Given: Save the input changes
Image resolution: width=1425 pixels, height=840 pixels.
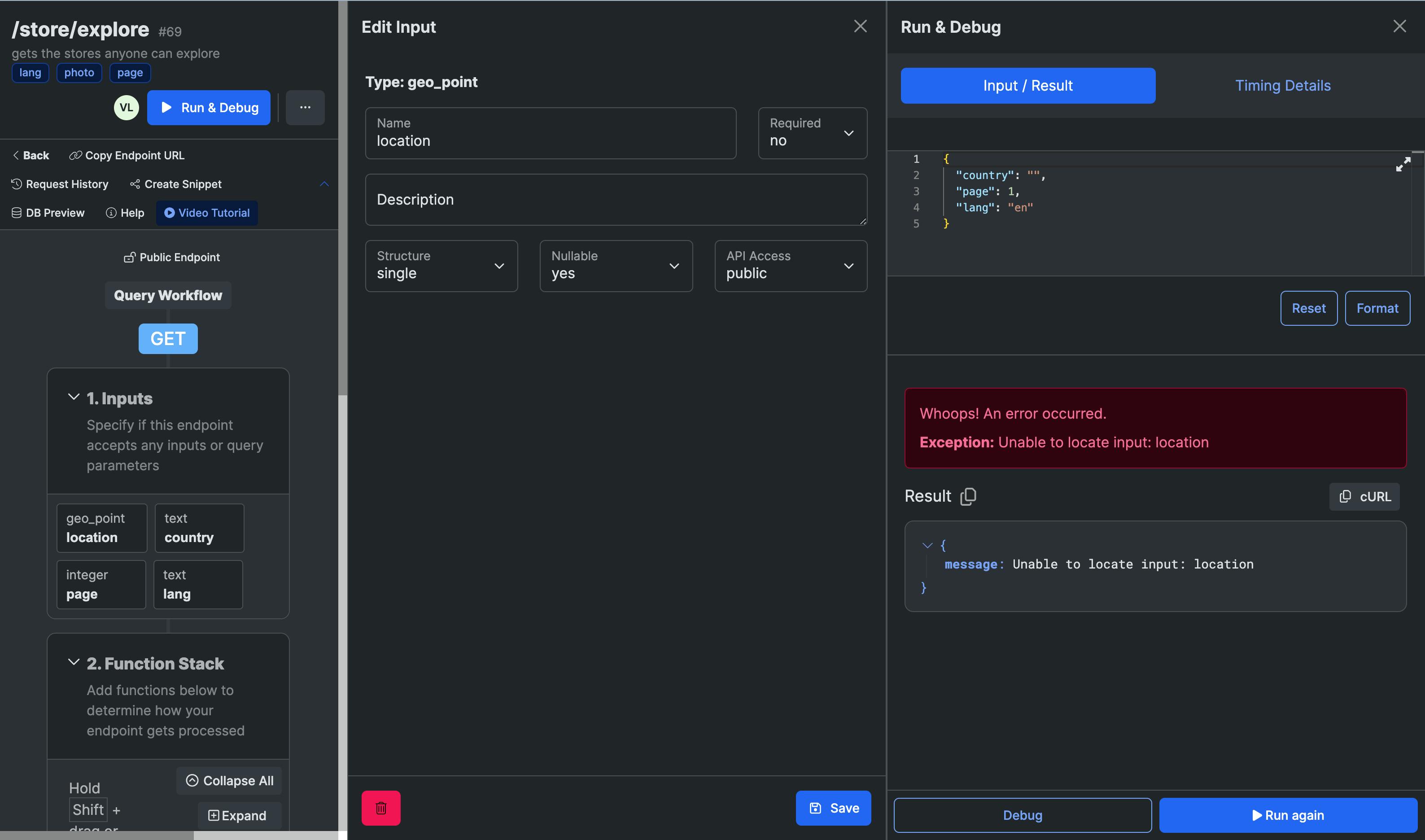Looking at the screenshot, I should point(833,808).
